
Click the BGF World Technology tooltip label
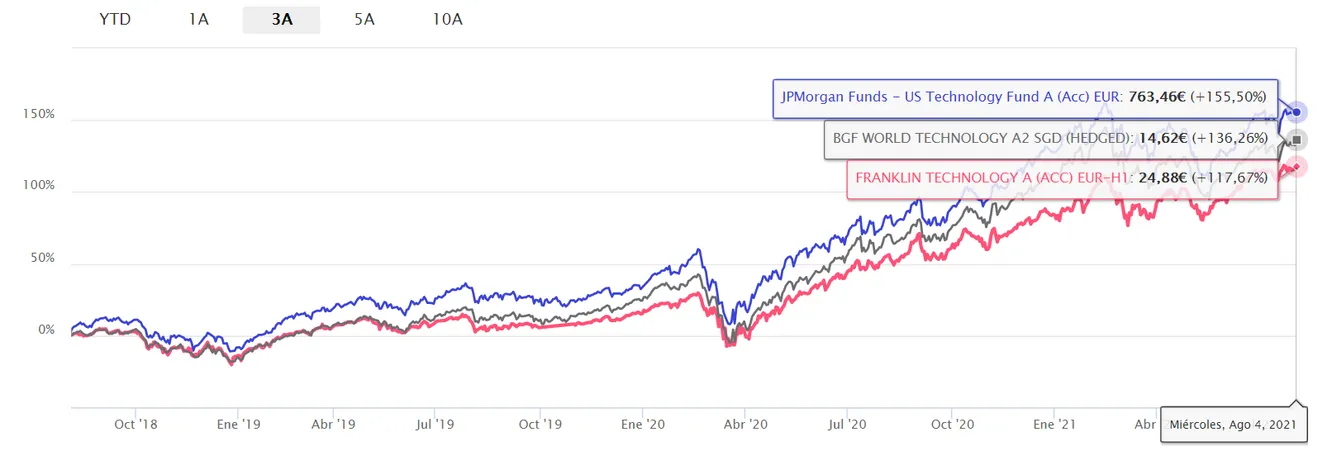[1050, 139]
